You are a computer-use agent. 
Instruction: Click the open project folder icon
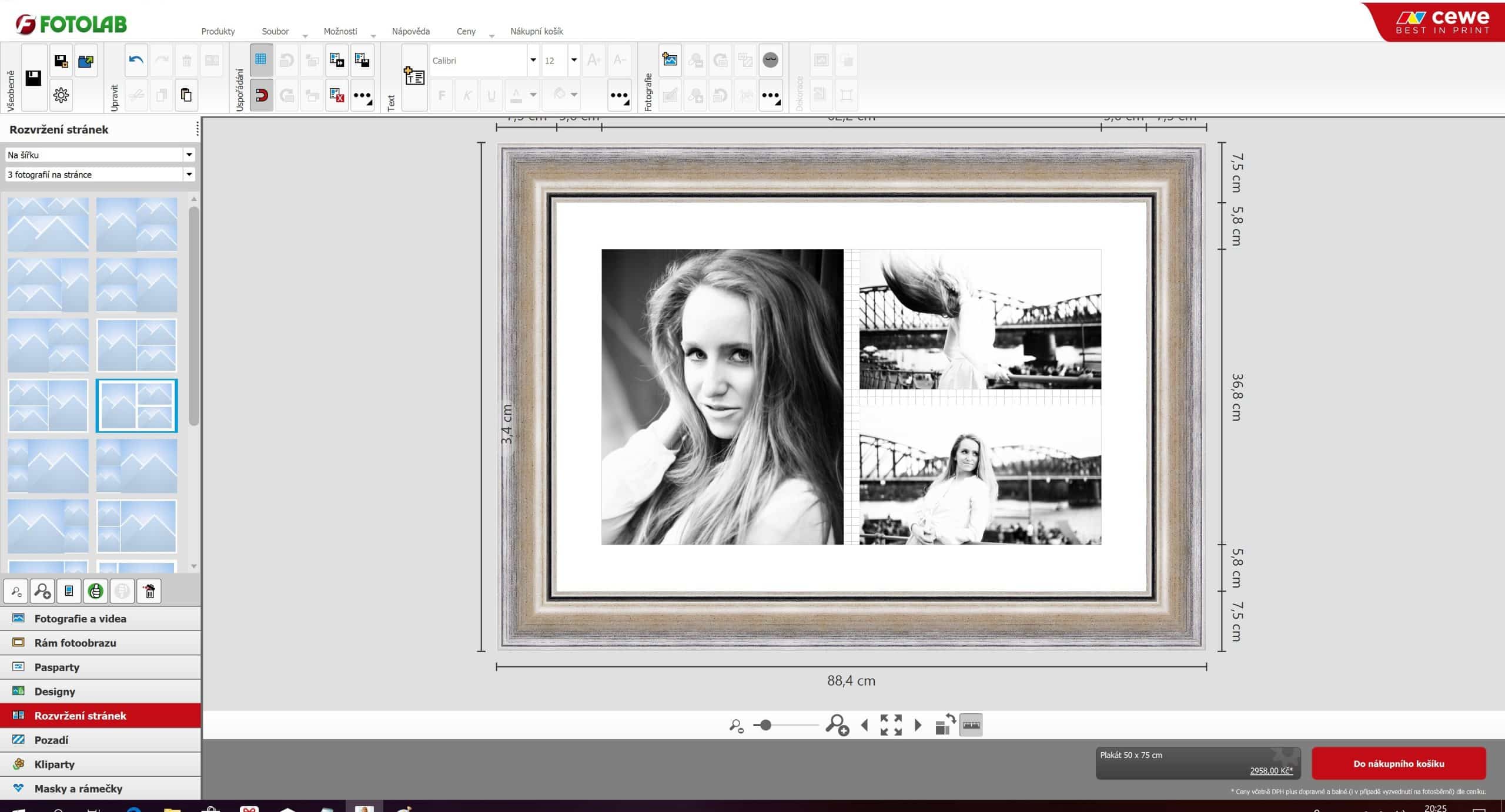(86, 61)
